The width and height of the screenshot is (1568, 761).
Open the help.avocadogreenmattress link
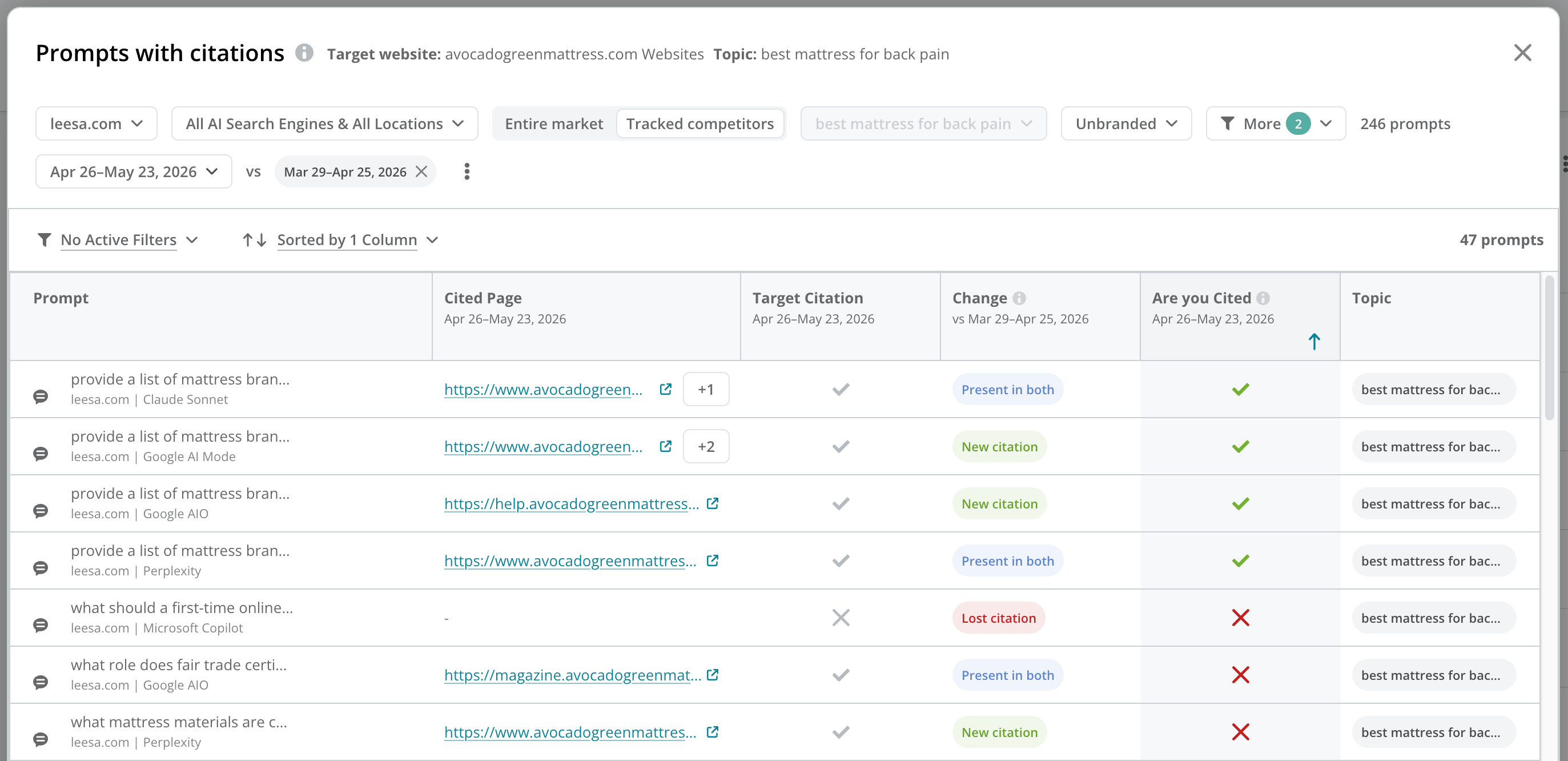(571, 504)
